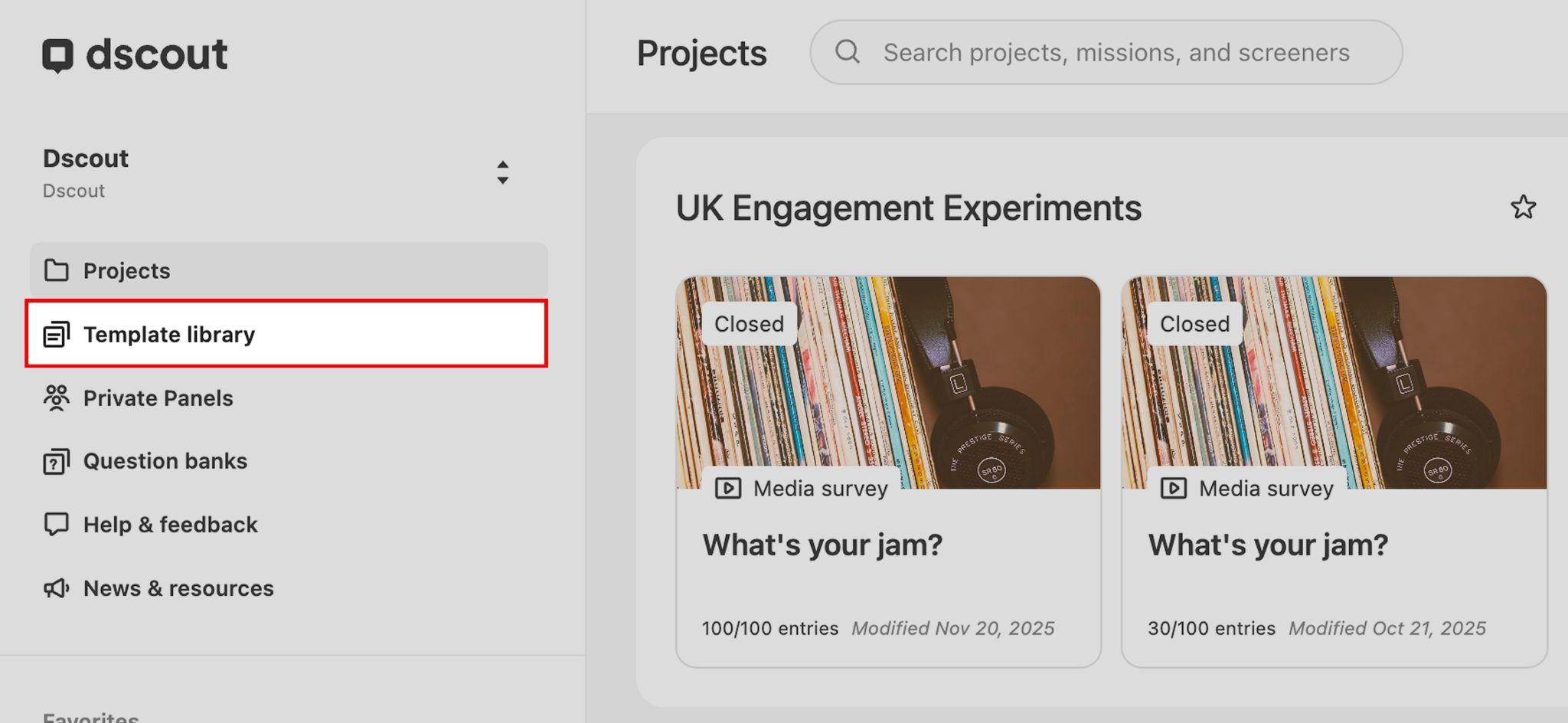Click into the search projects field
Viewport: 1568px width, 723px height.
click(x=1116, y=52)
